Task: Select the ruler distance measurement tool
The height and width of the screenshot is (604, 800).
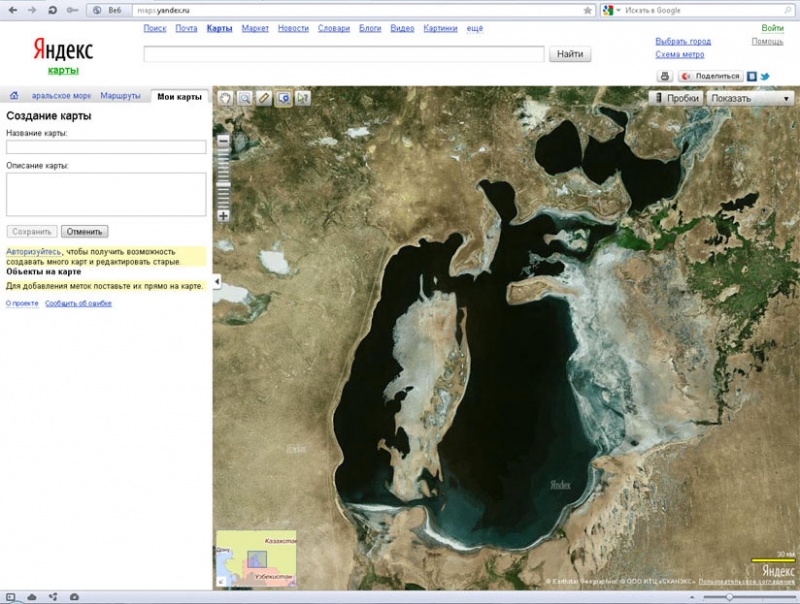Action: [x=264, y=98]
